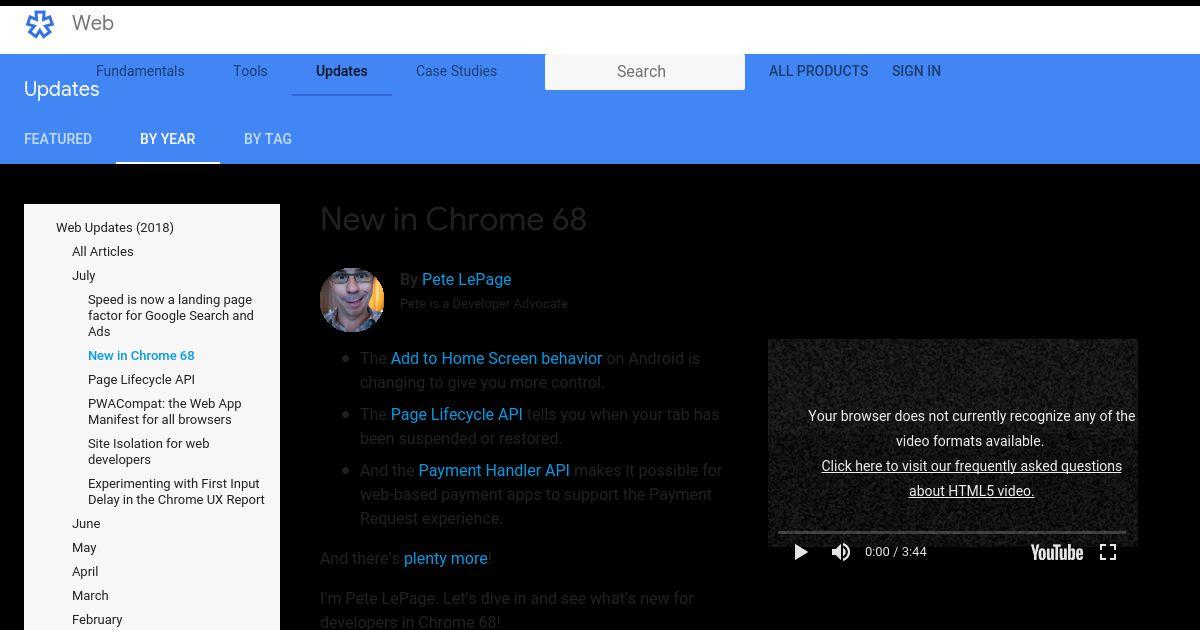Image resolution: width=1200 pixels, height=630 pixels.
Task: Click the Web logo icon in header
Action: point(40,24)
